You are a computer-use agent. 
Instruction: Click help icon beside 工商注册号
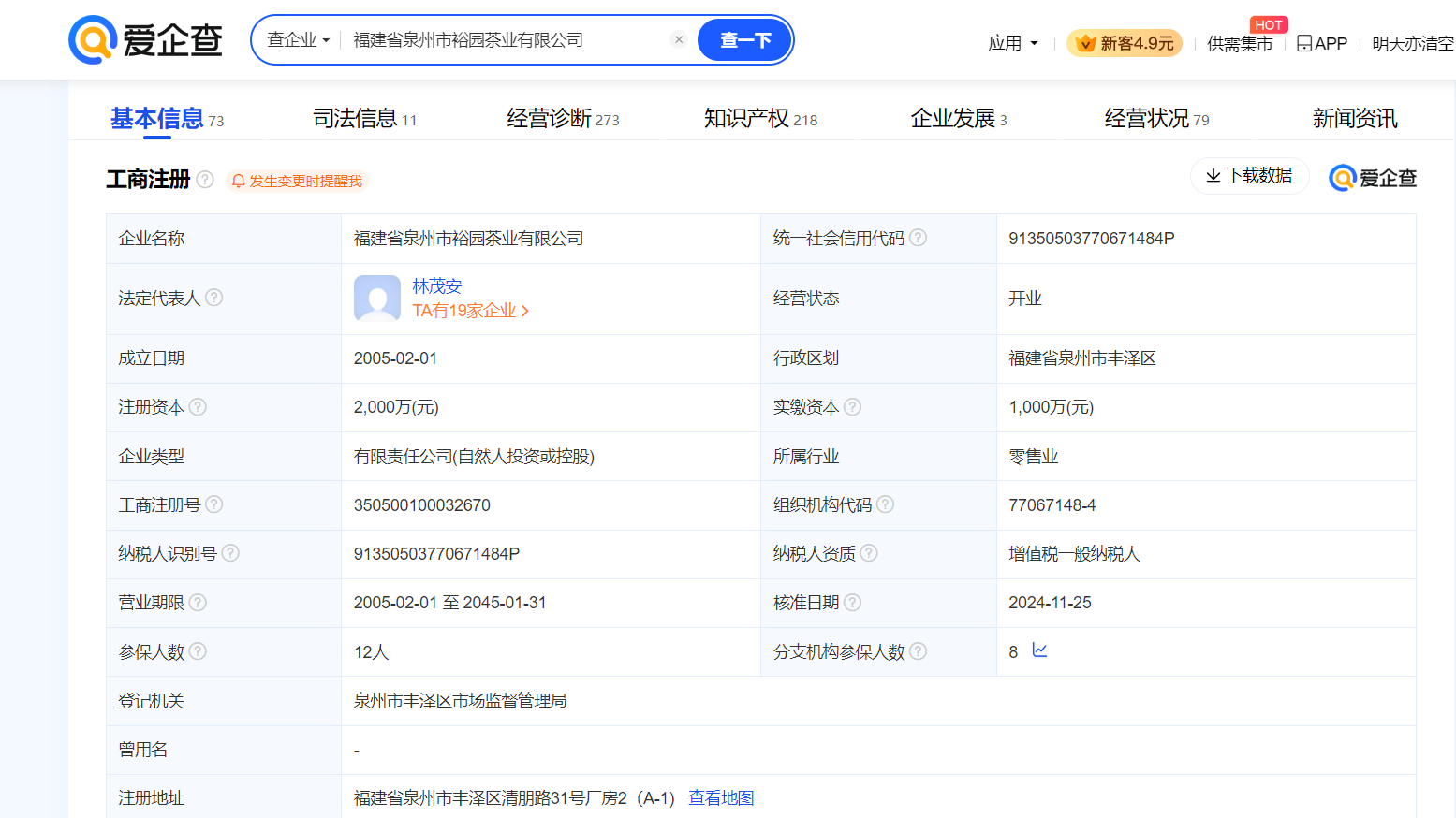(x=214, y=504)
